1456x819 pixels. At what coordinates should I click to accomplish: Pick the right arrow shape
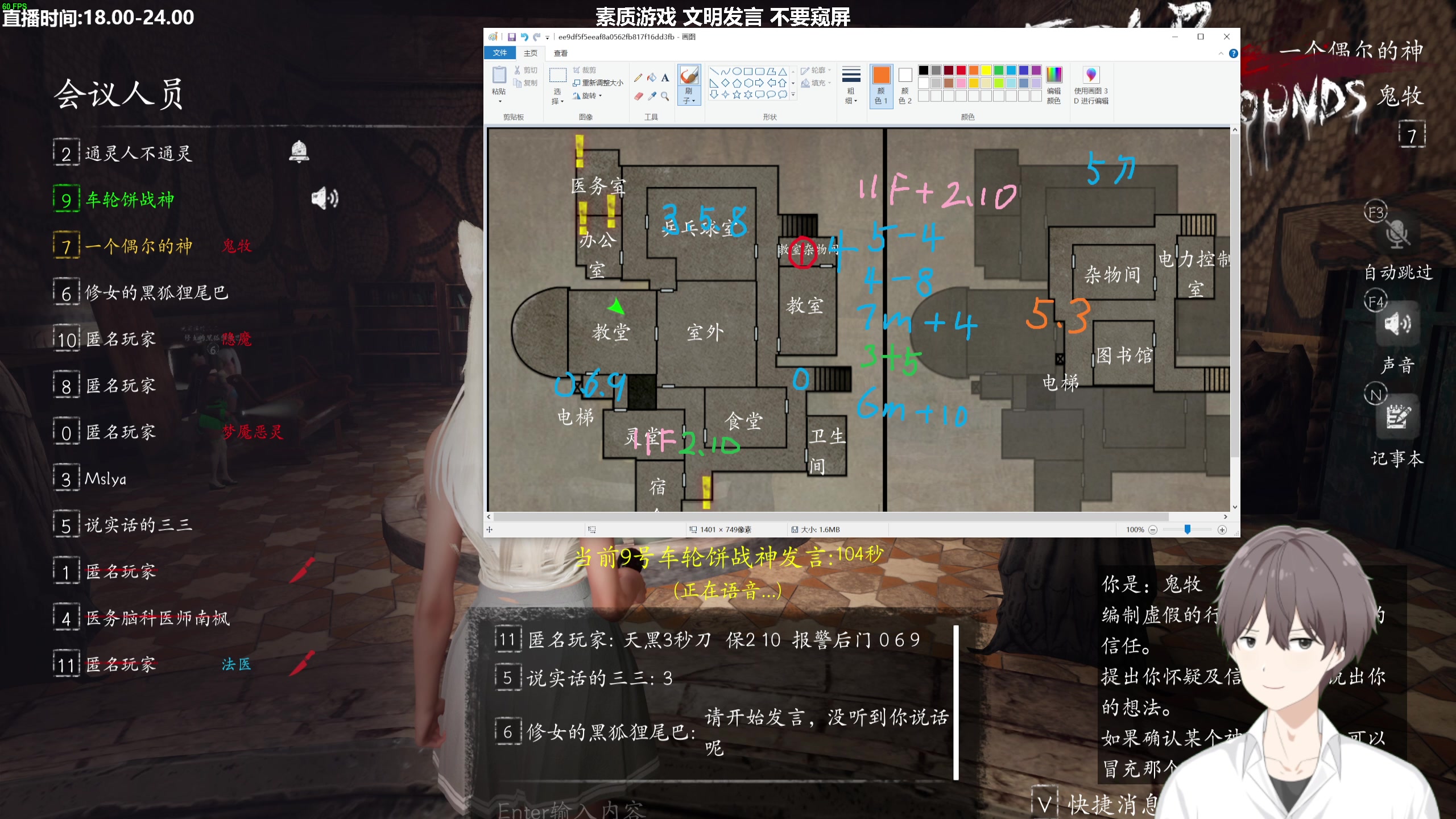click(x=759, y=83)
